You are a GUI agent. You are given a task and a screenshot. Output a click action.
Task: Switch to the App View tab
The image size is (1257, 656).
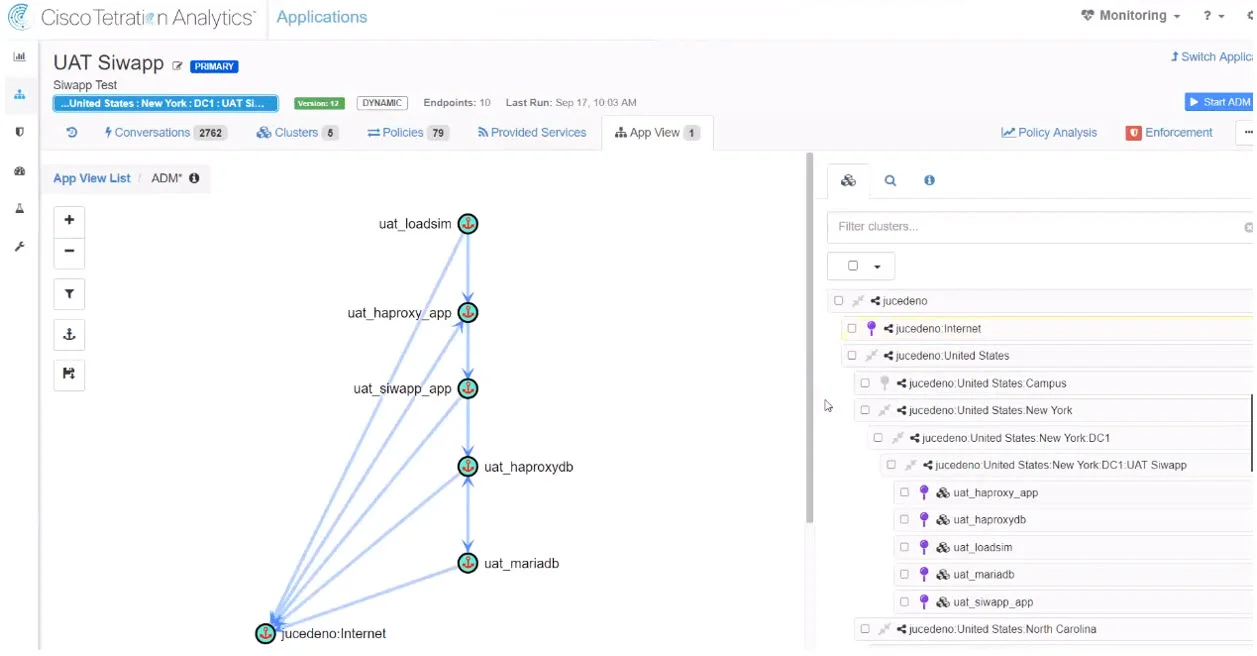pyautogui.click(x=657, y=132)
